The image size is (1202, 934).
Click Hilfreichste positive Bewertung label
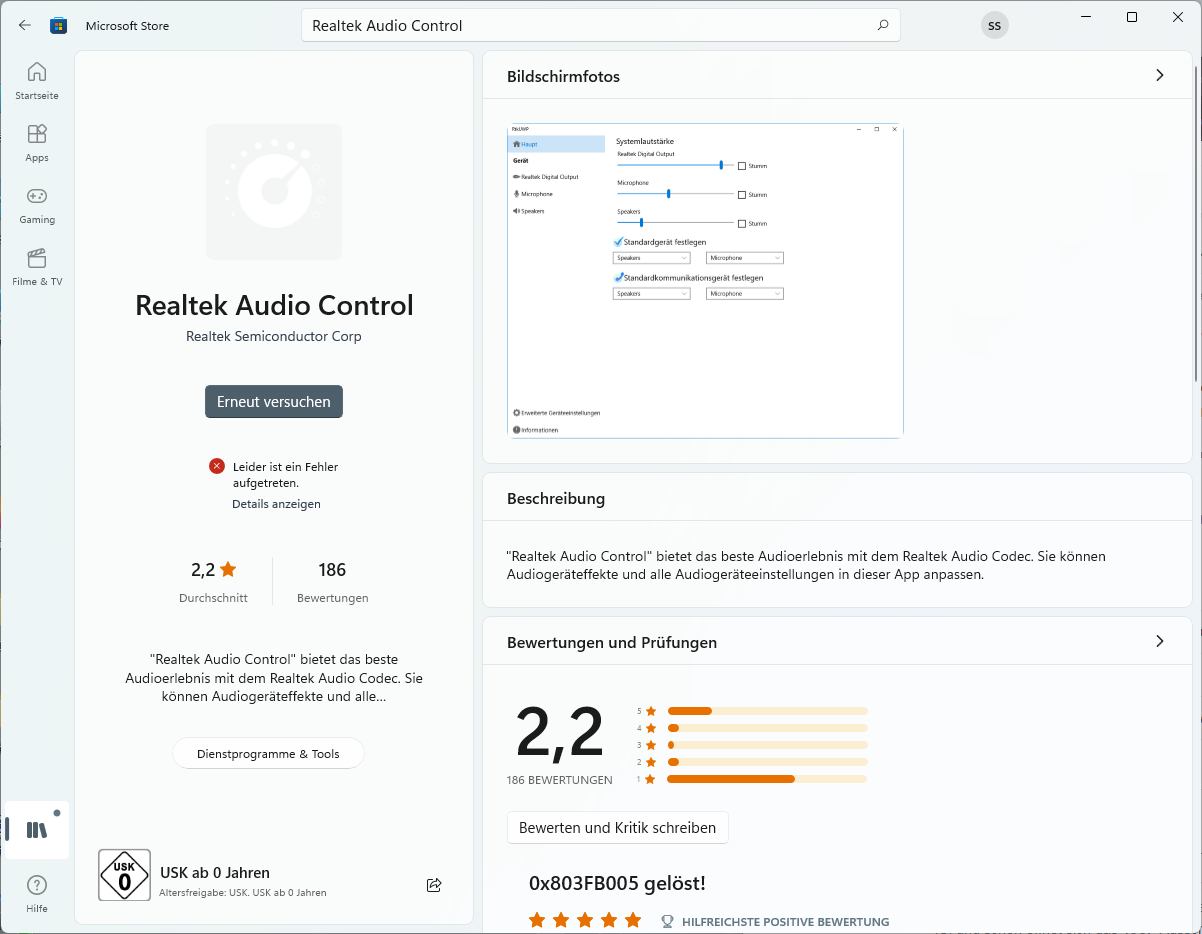click(x=786, y=922)
